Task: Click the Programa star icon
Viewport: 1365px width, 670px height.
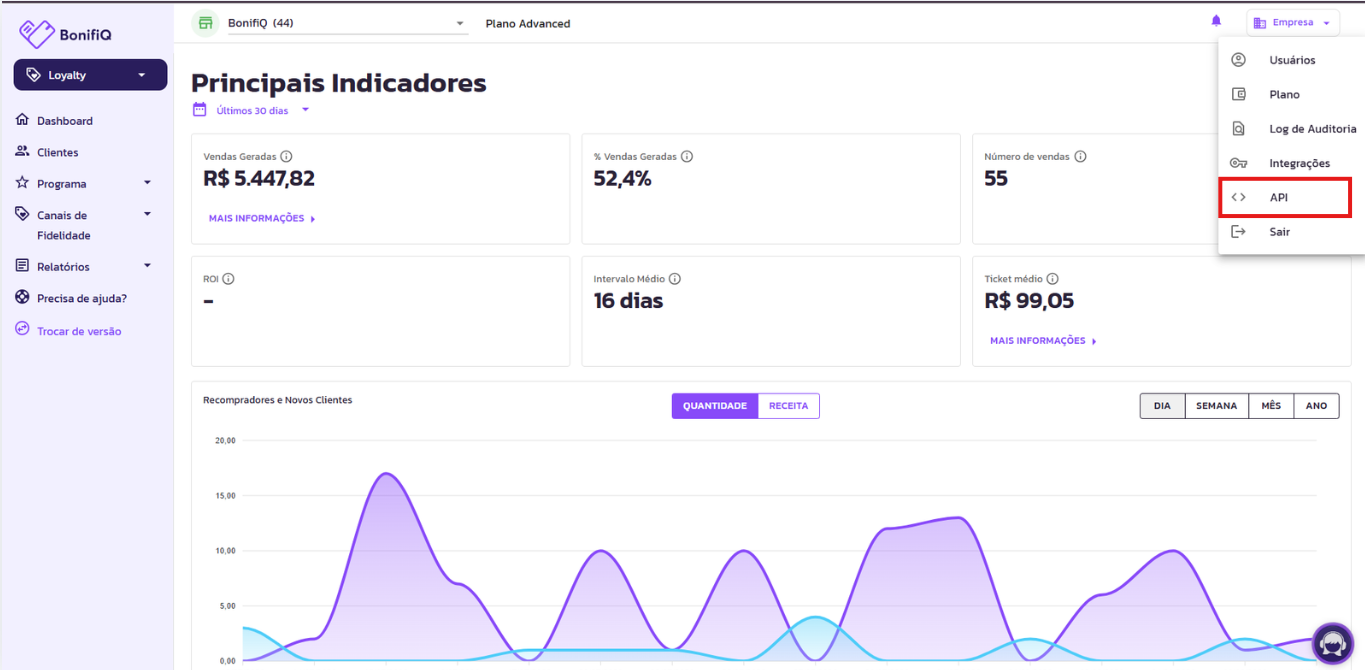Action: [22, 183]
